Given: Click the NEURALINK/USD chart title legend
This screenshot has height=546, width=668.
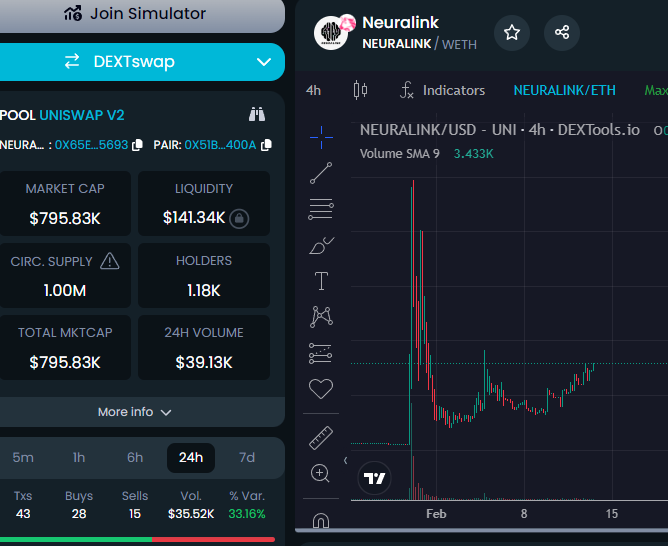Looking at the screenshot, I should pyautogui.click(x=500, y=129).
